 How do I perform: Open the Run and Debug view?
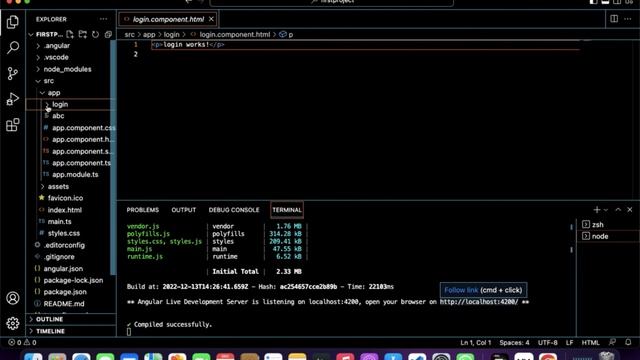pos(13,99)
